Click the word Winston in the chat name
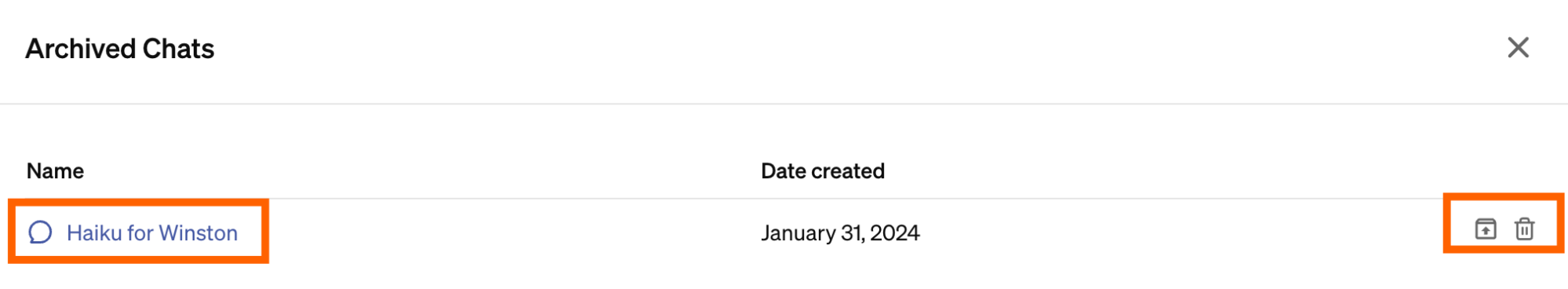This screenshot has height=289, width=1568. 198,233
